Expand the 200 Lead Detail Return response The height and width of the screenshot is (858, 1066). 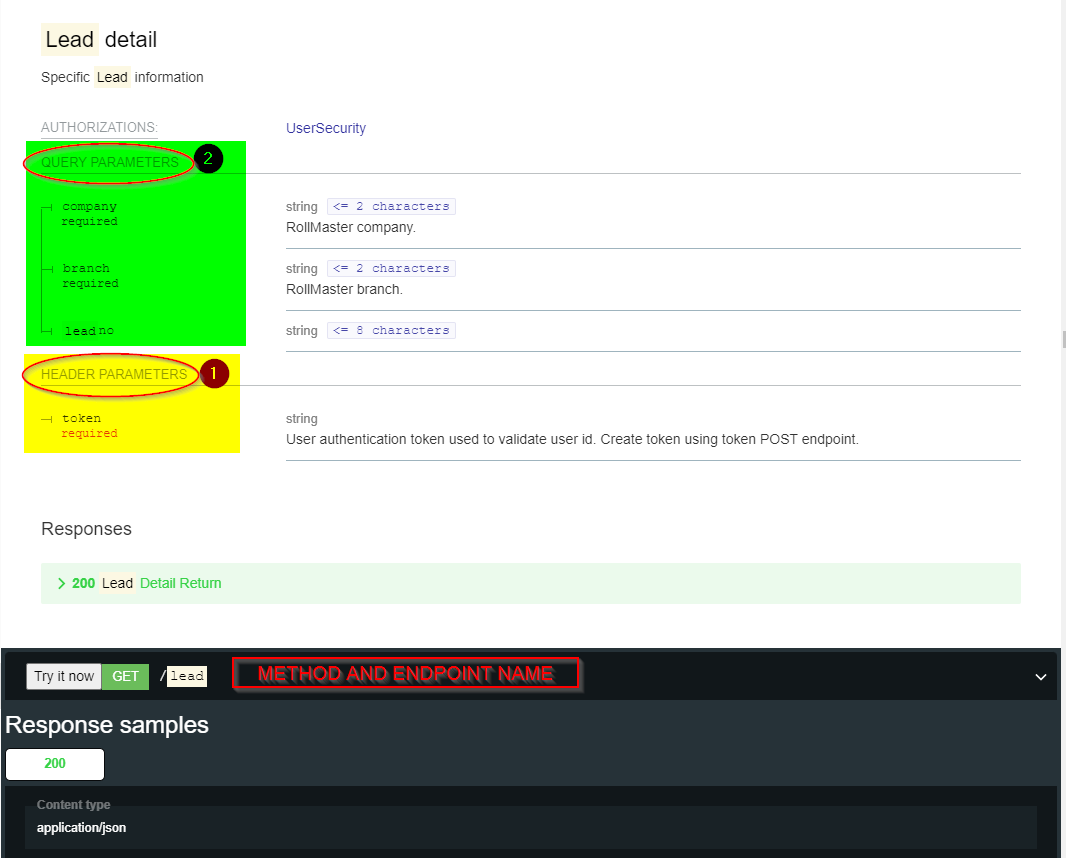coord(530,583)
